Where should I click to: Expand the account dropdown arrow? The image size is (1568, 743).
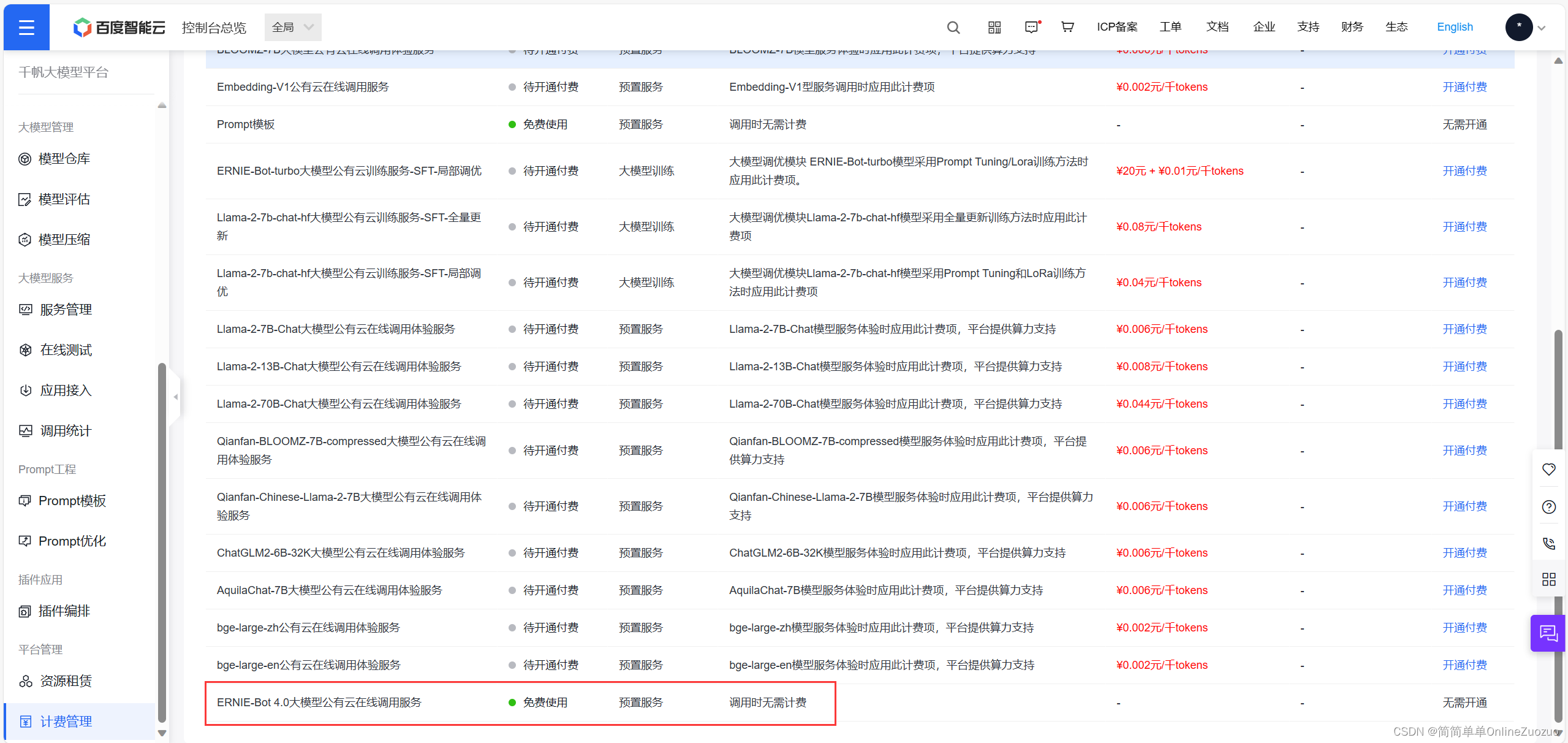(1542, 28)
